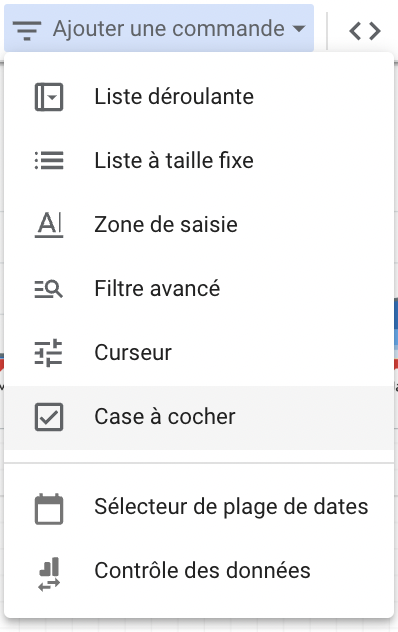
Task: Click the Liste déroulante dropdown-list icon
Action: pyautogui.click(x=49, y=97)
